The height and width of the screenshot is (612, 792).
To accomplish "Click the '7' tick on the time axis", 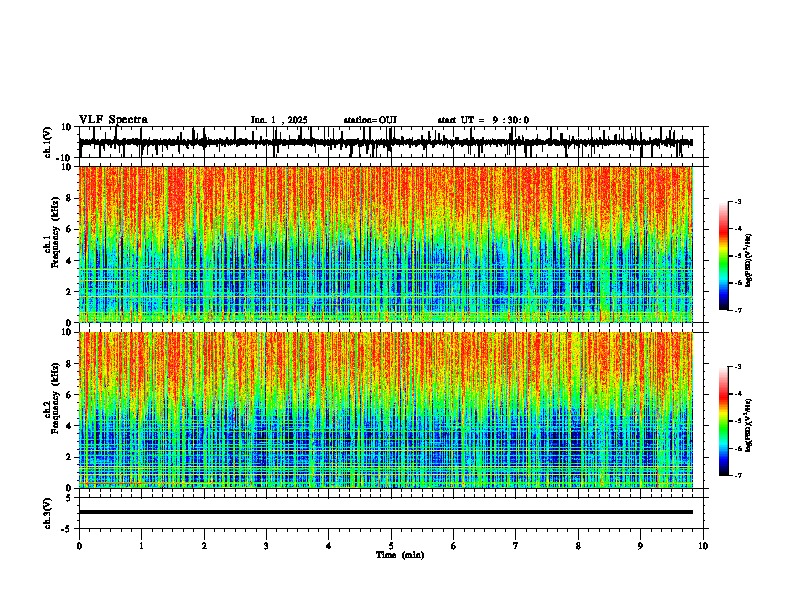I will tap(516, 545).
